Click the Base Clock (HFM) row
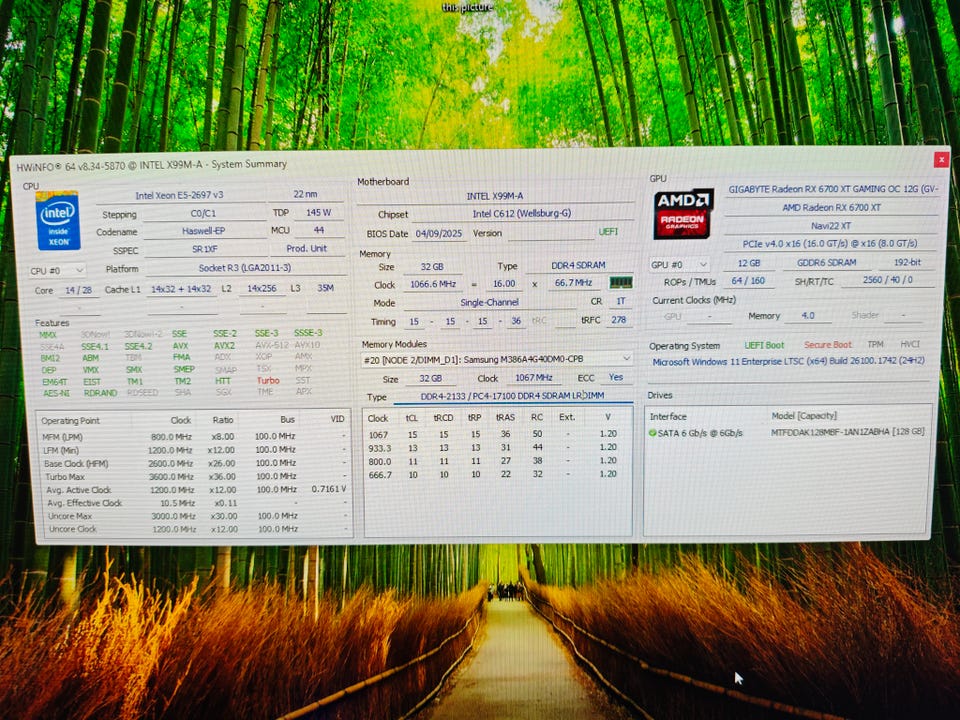 (195, 463)
